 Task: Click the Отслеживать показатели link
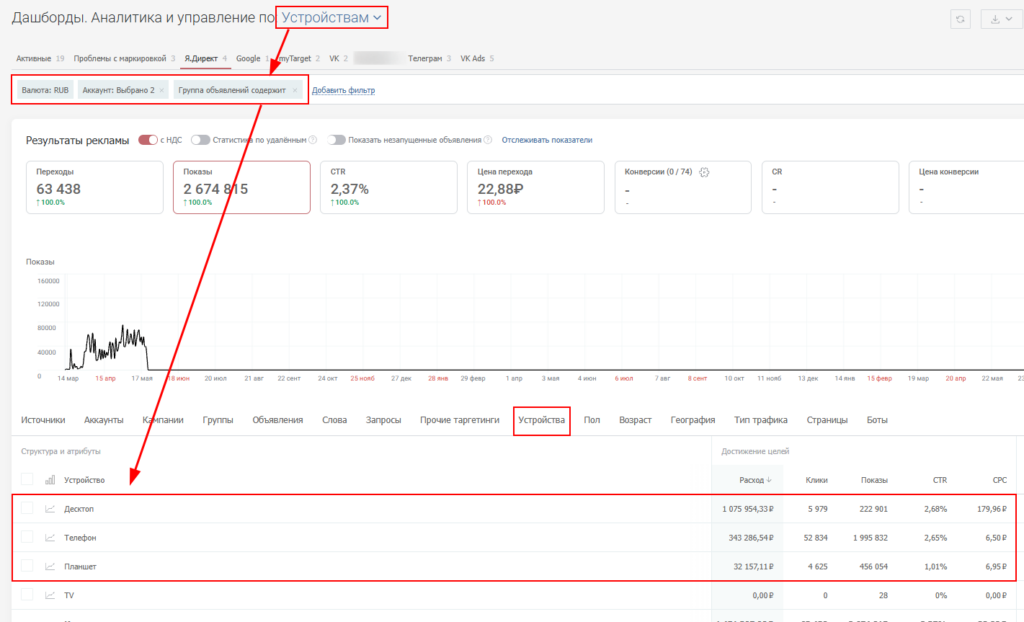point(547,140)
